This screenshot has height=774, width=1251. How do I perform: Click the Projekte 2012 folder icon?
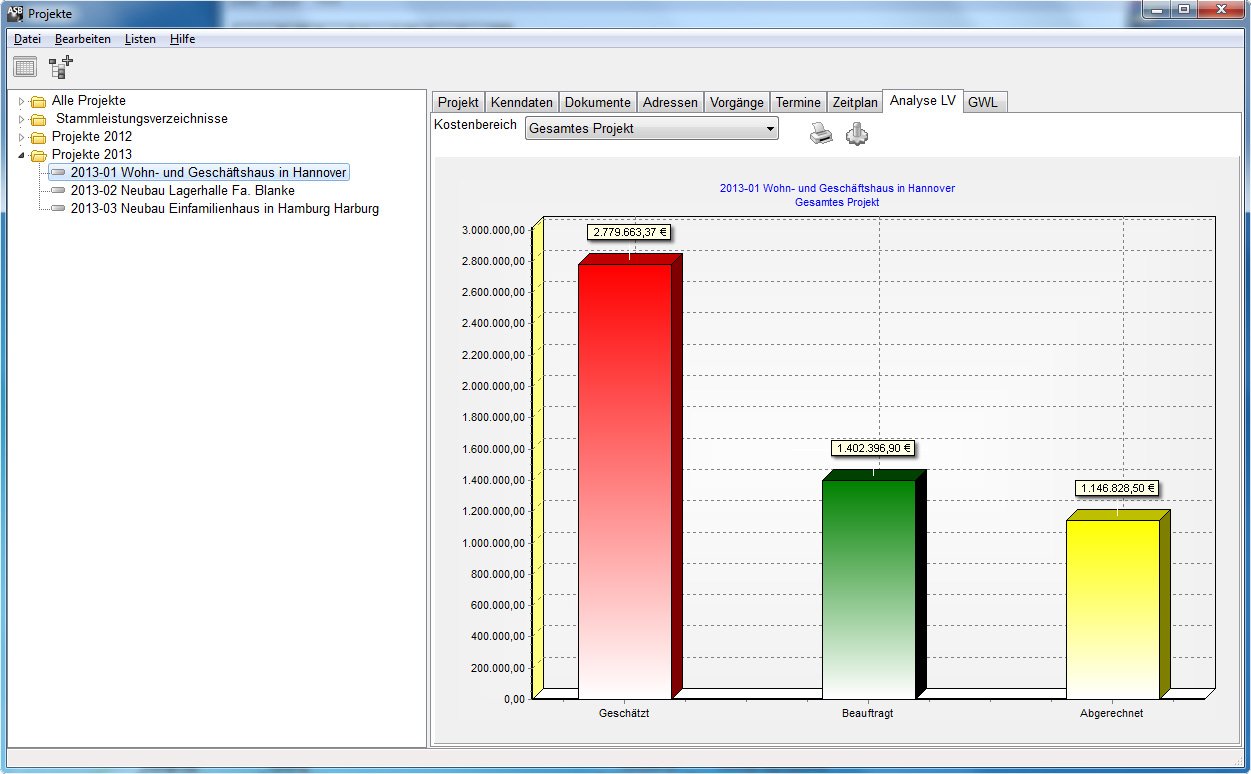click(38, 137)
